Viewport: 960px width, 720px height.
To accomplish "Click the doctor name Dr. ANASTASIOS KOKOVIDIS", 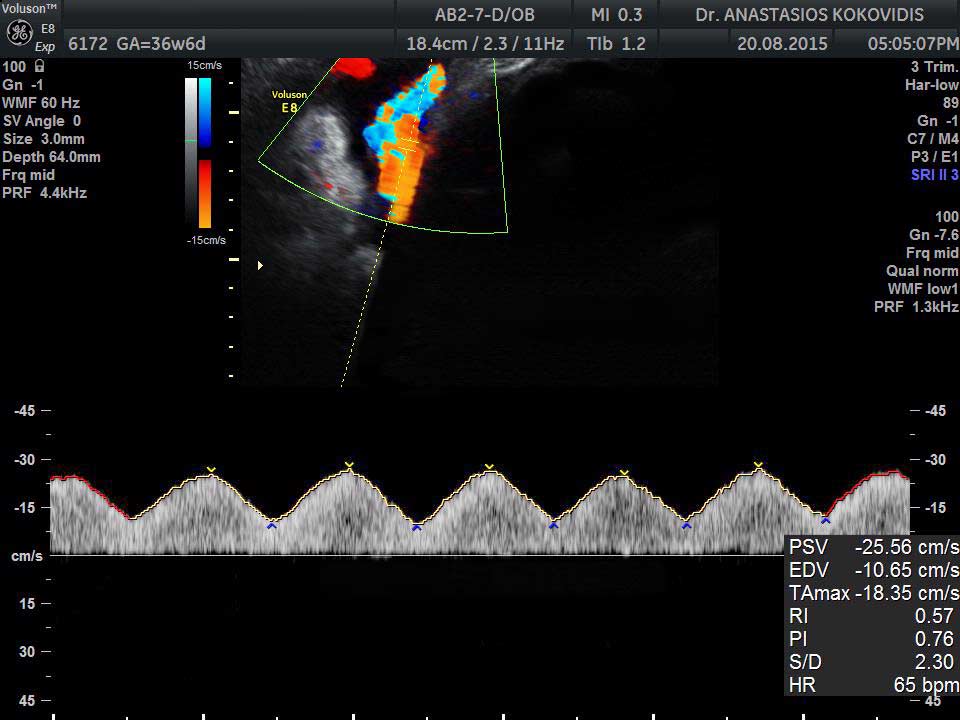I will click(x=809, y=15).
